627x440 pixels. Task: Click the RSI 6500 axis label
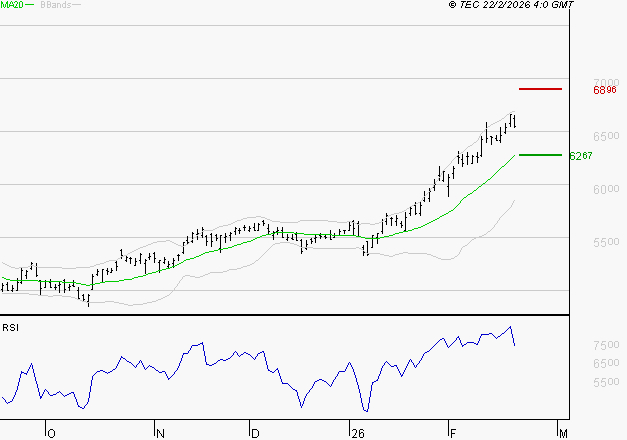606,363
